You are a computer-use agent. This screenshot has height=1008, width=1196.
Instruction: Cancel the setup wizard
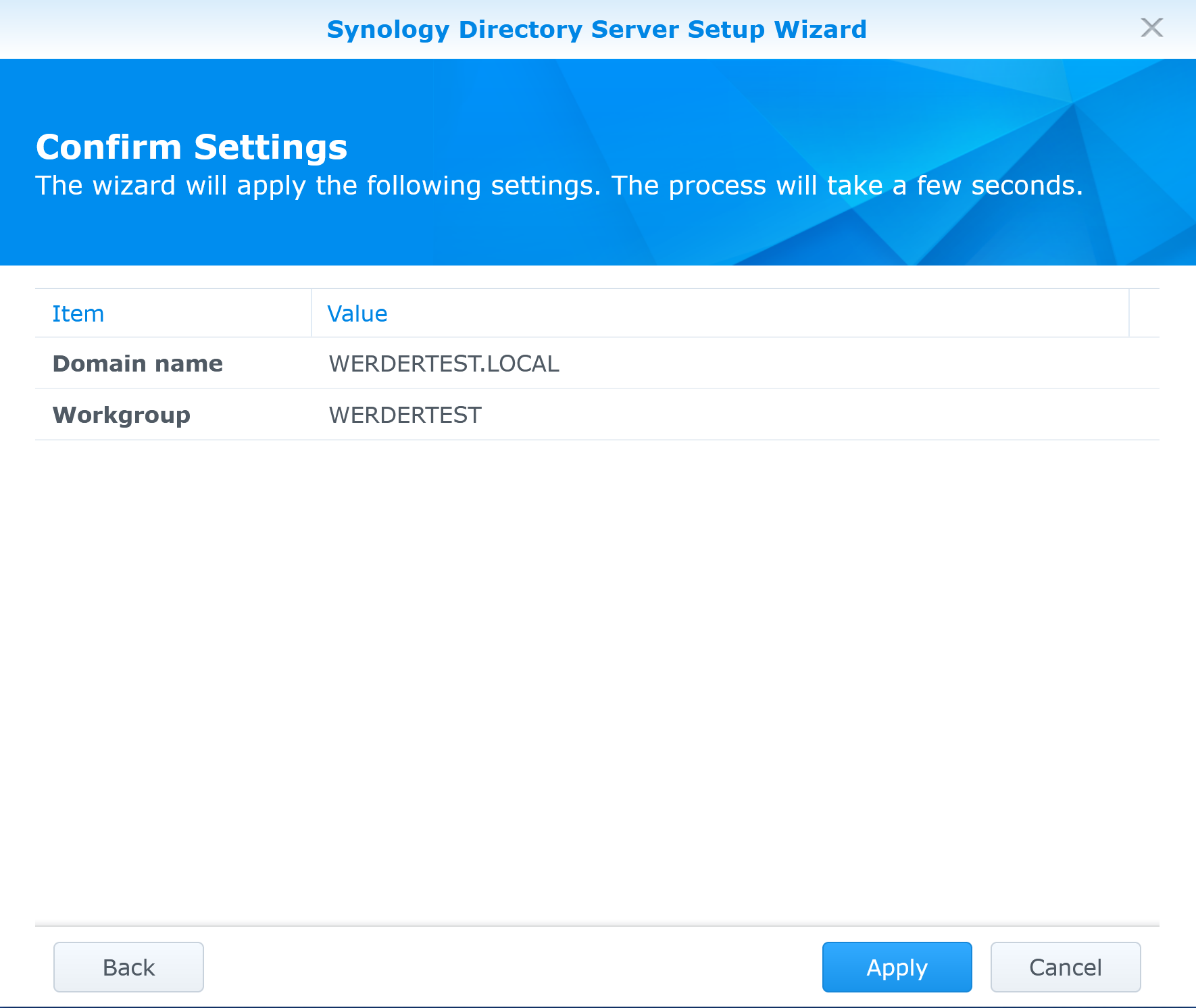1065,967
